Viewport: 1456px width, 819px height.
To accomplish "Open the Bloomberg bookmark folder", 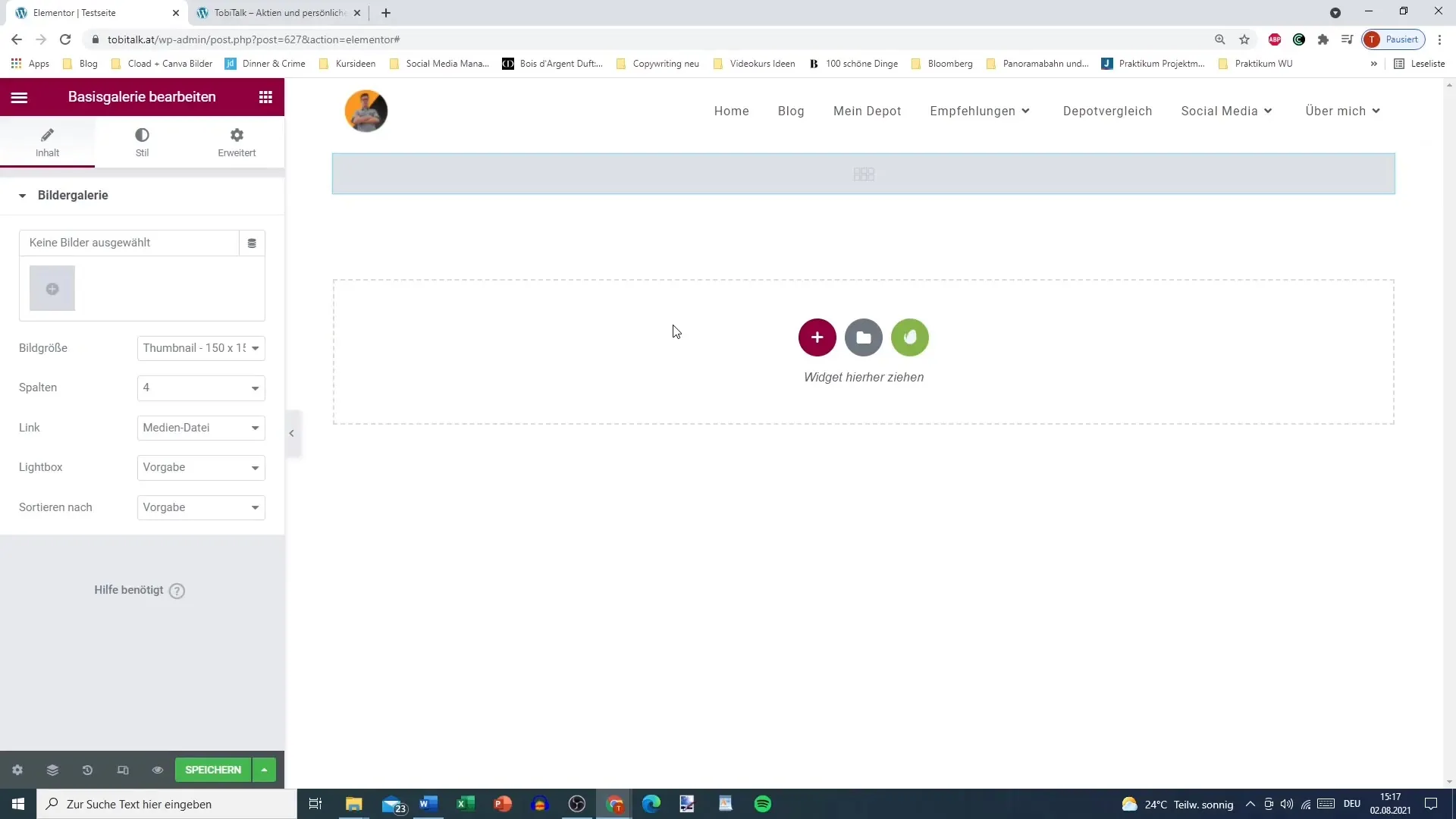I will tap(942, 64).
